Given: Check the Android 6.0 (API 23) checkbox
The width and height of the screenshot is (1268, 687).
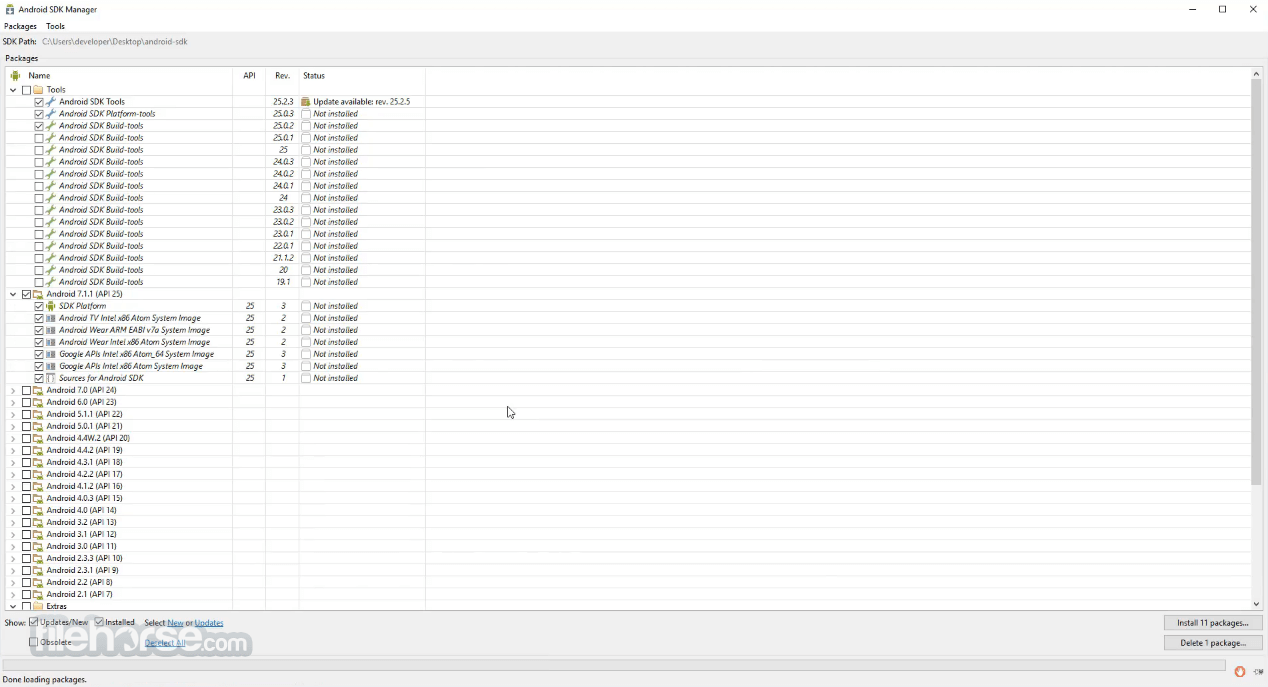Looking at the screenshot, I should pyautogui.click(x=27, y=402).
